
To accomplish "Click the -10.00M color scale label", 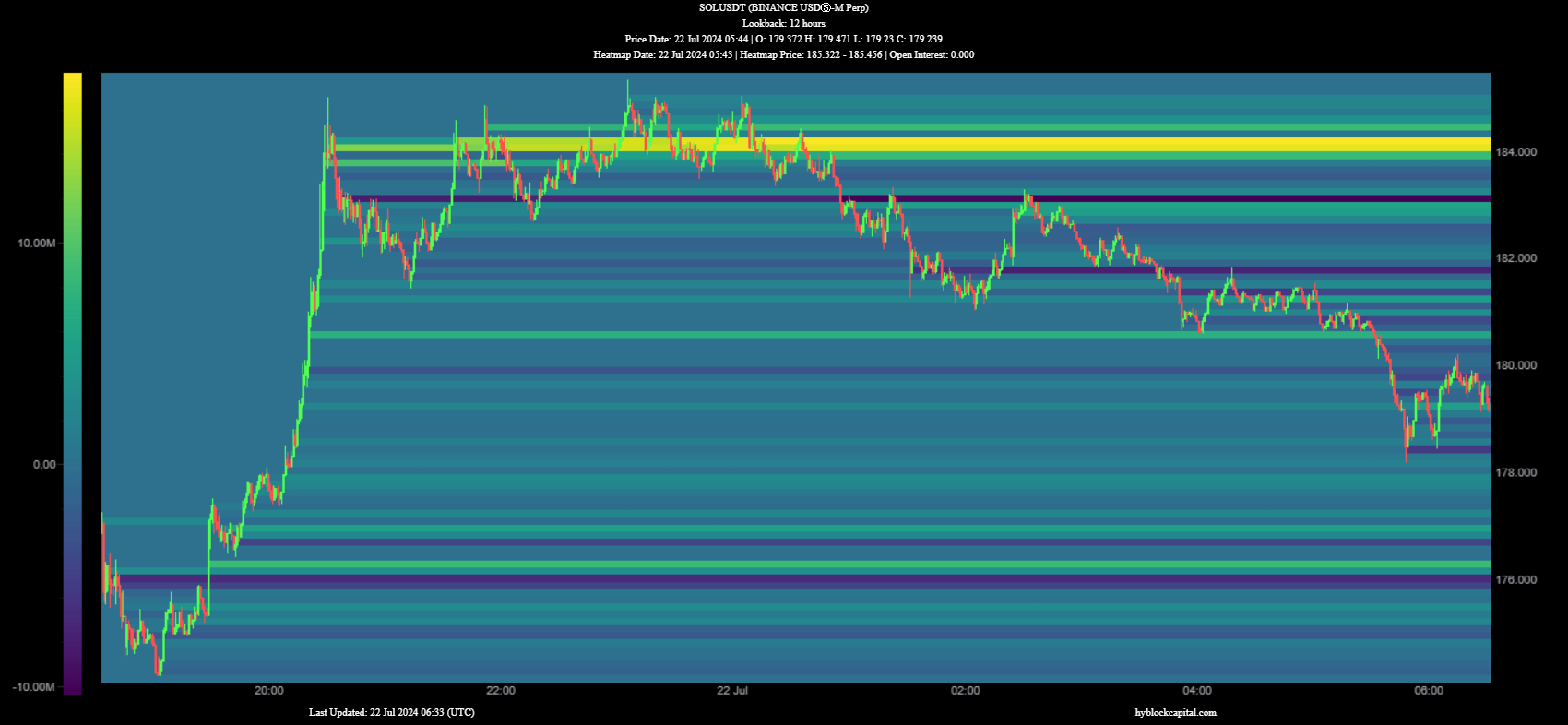I will point(34,687).
